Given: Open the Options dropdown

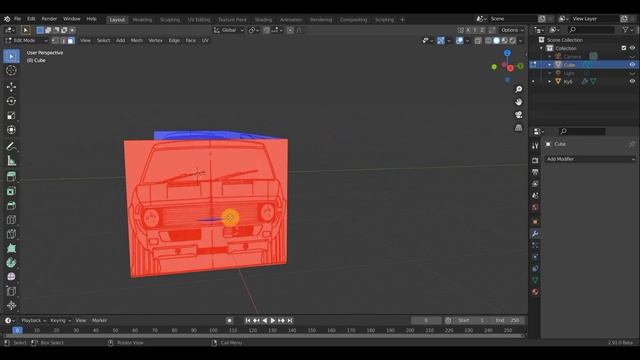Looking at the screenshot, I should pyautogui.click(x=512, y=30).
